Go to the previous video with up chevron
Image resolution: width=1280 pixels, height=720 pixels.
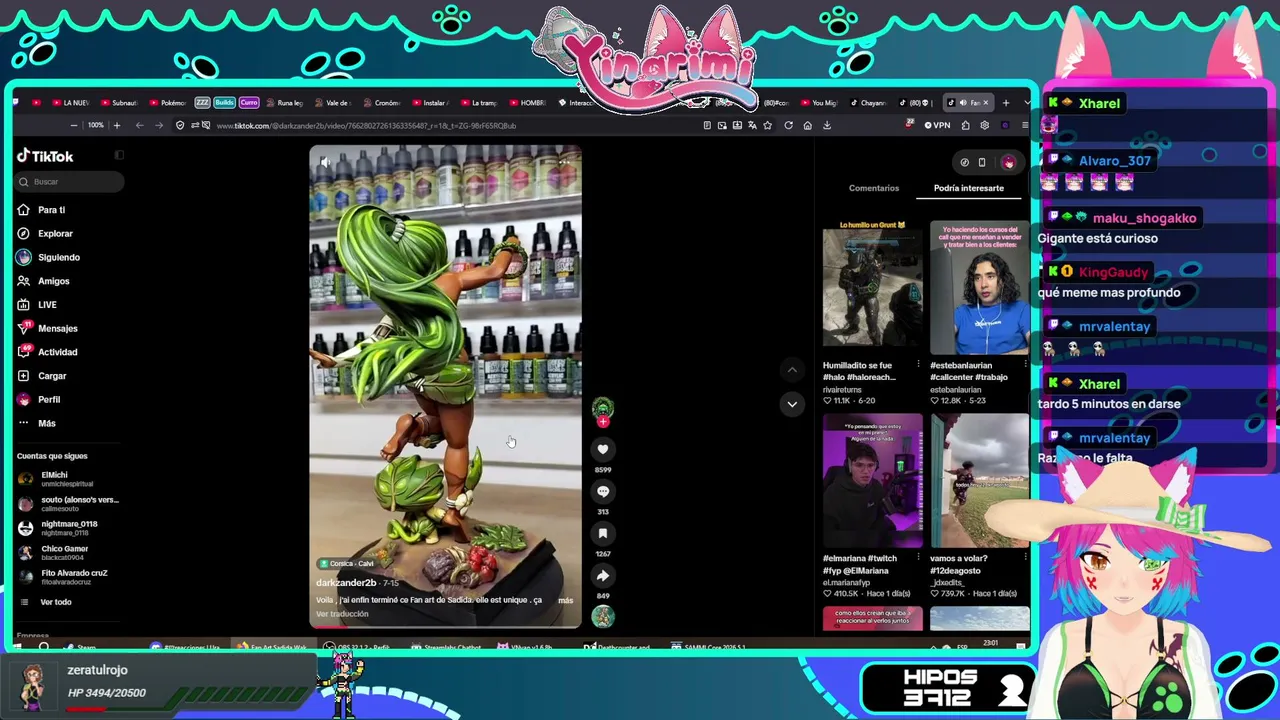(792, 370)
